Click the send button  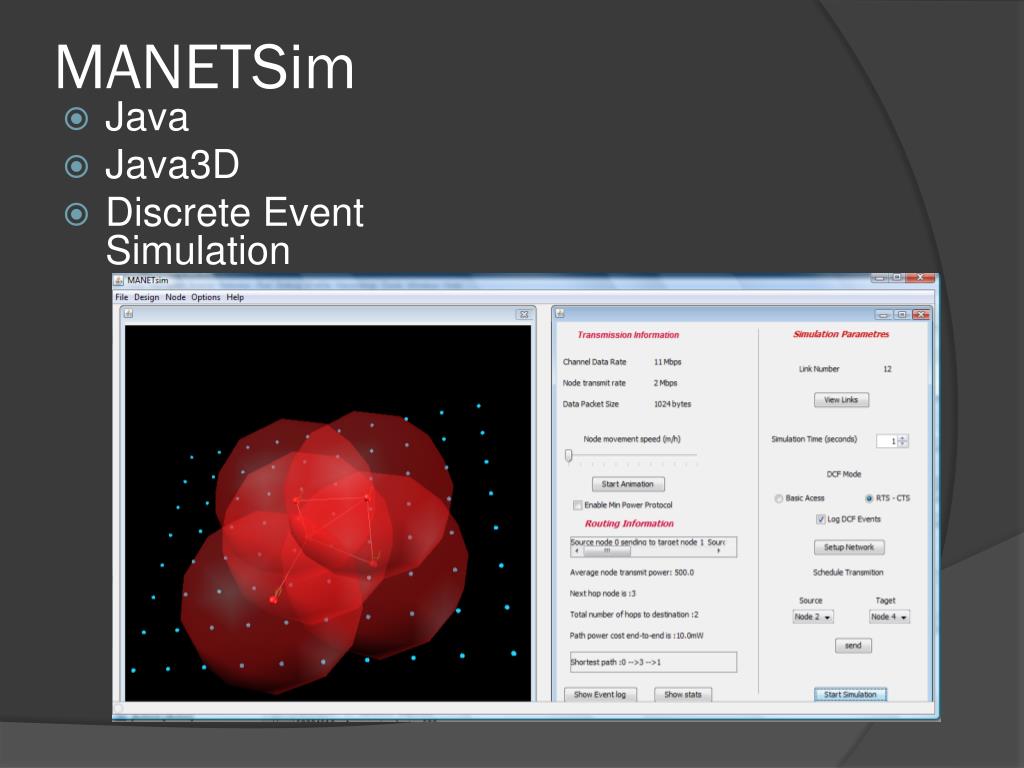(854, 645)
